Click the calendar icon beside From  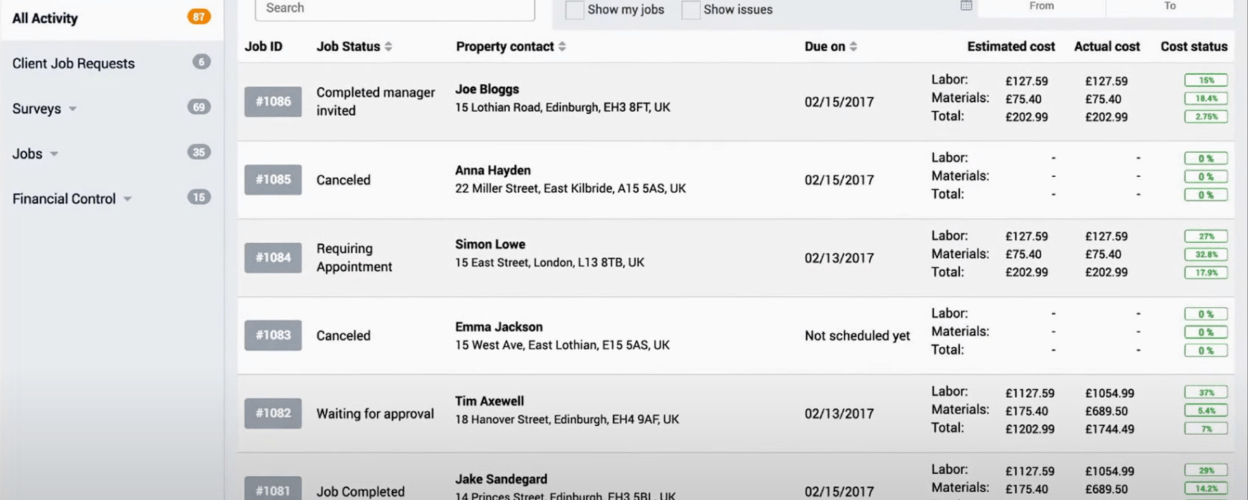point(966,6)
